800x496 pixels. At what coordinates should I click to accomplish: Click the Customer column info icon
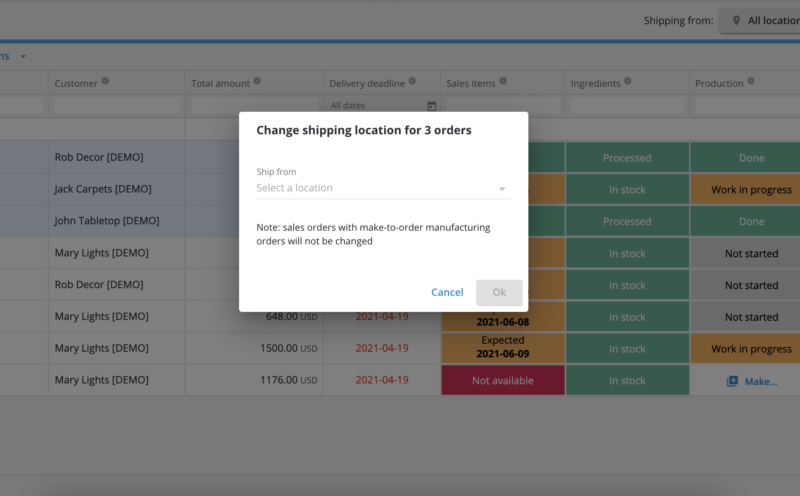click(x=105, y=81)
